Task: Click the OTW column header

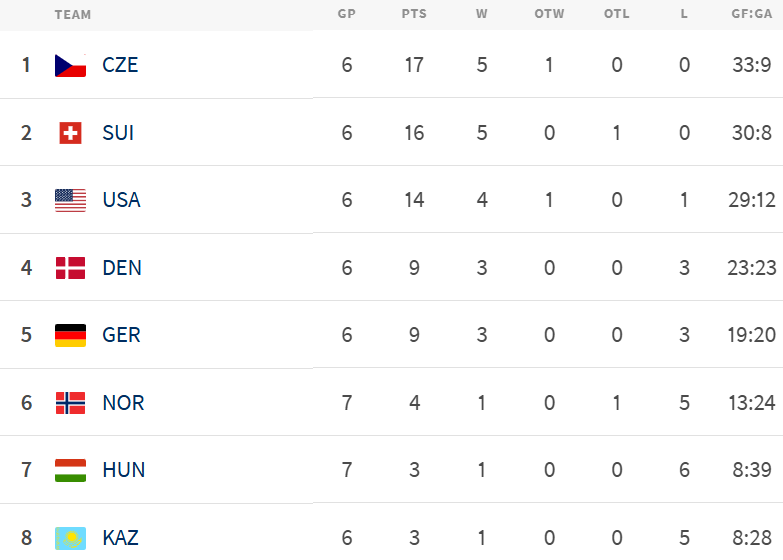Action: (x=549, y=14)
